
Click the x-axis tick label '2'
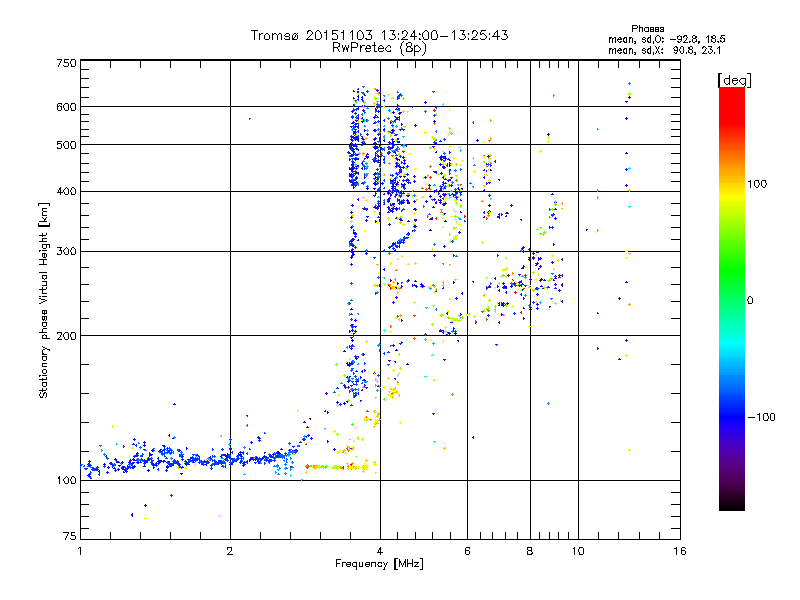230,551
